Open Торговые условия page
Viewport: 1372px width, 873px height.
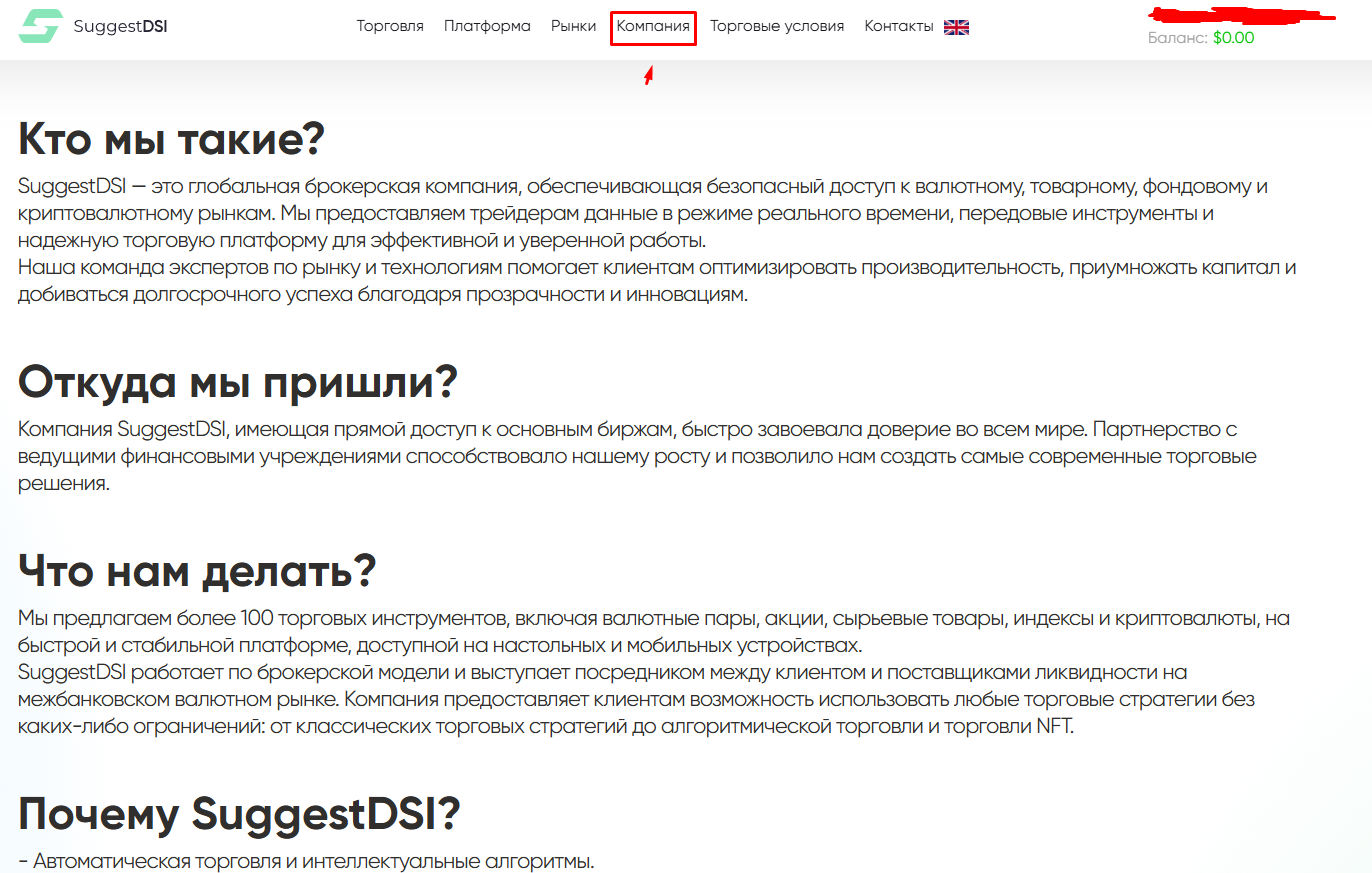click(x=777, y=26)
